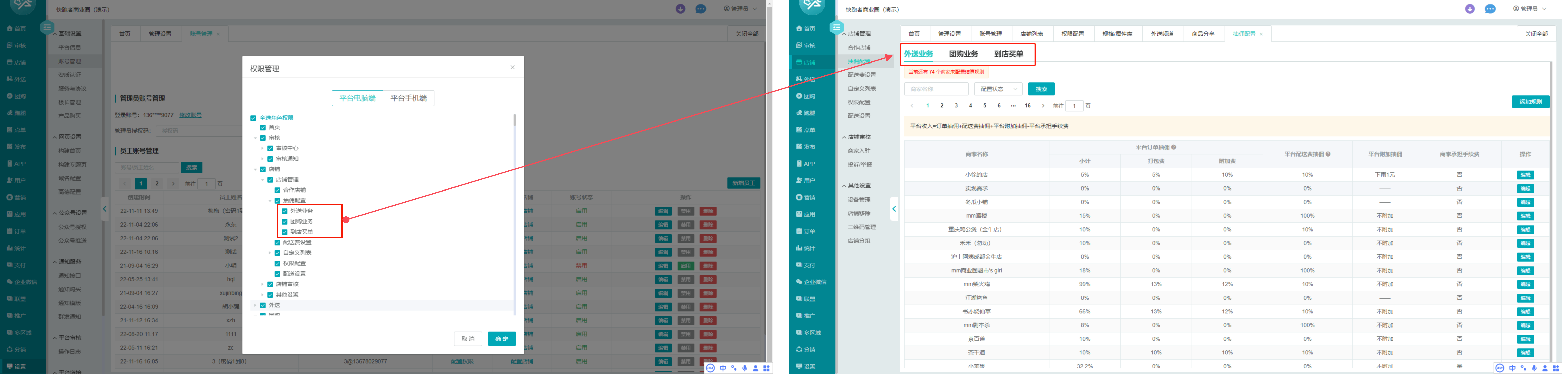Click the 关闭全部 button in right window
The image size is (1568, 379).
(1536, 34)
